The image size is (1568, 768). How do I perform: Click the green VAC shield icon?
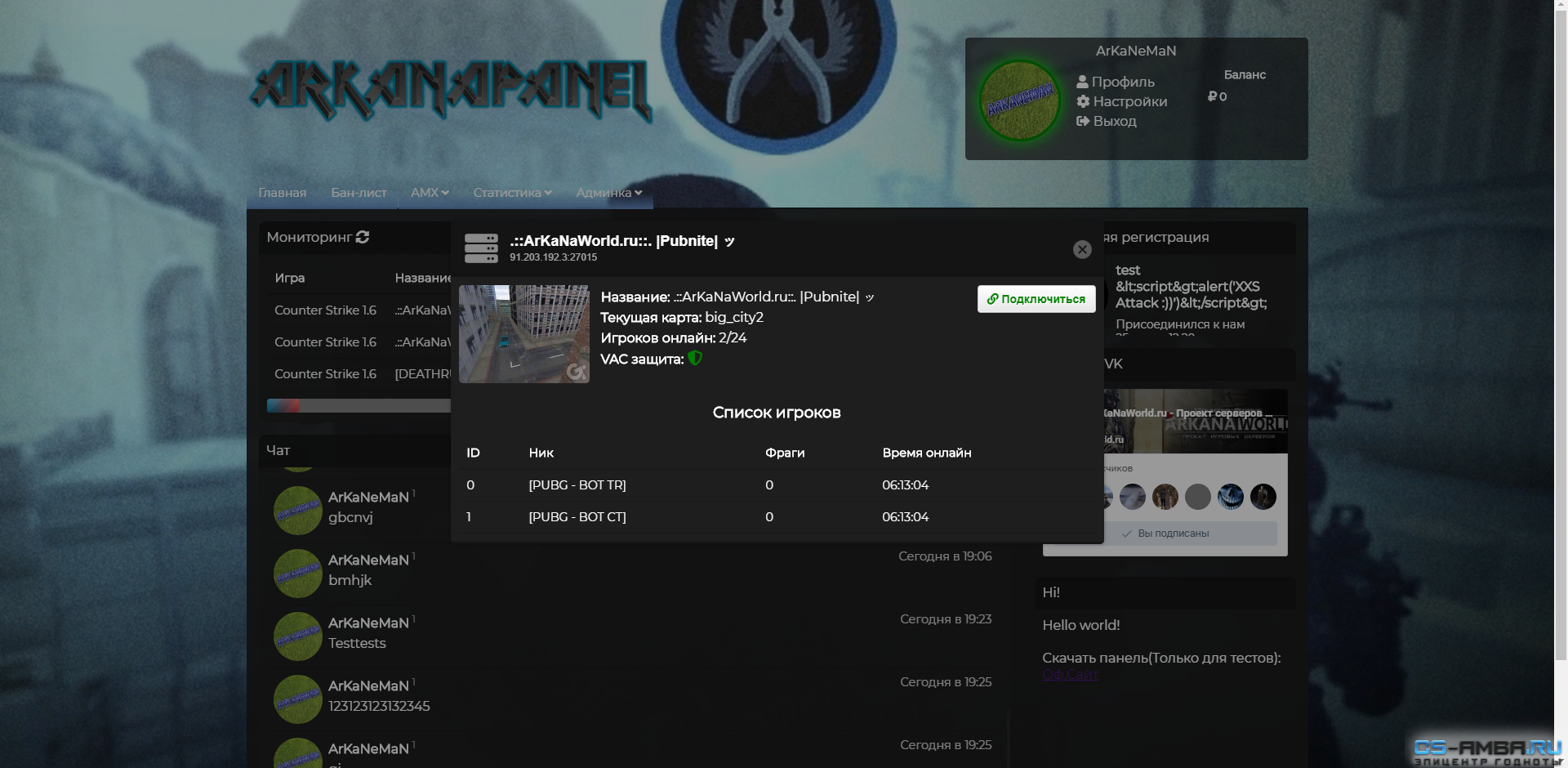[695, 358]
